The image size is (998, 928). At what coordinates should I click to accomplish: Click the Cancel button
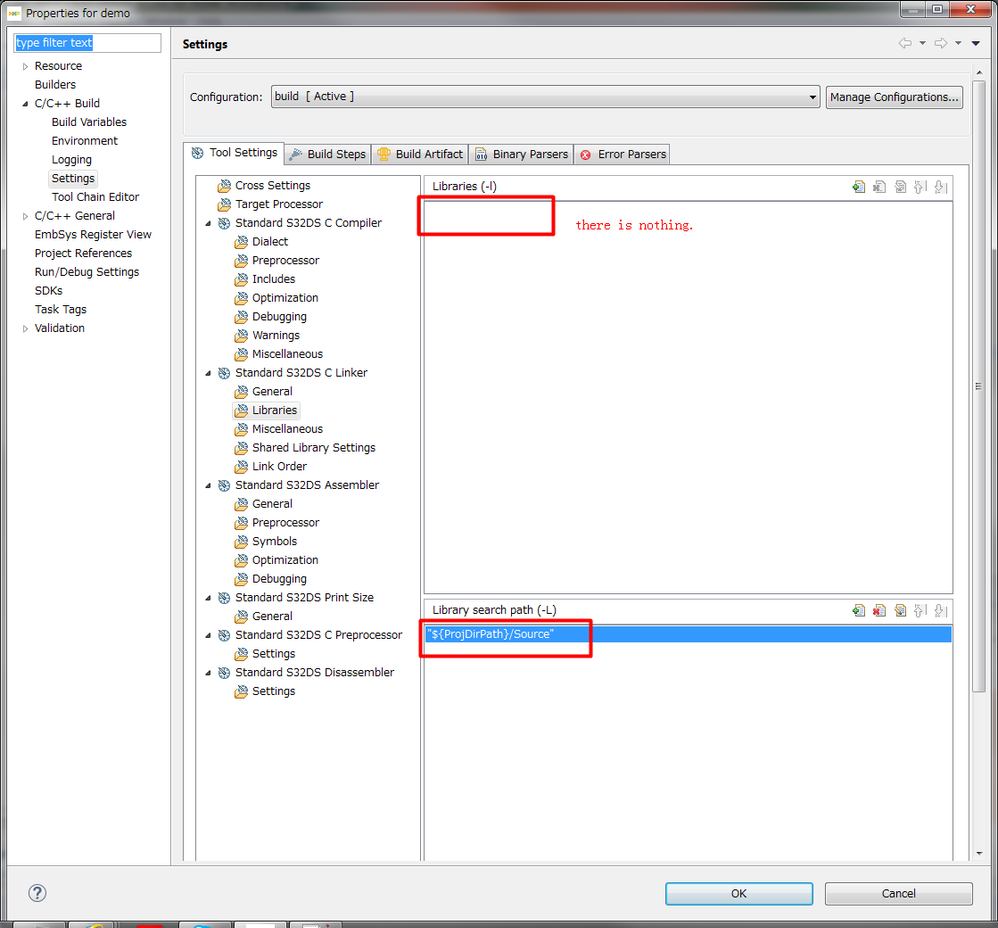[898, 893]
